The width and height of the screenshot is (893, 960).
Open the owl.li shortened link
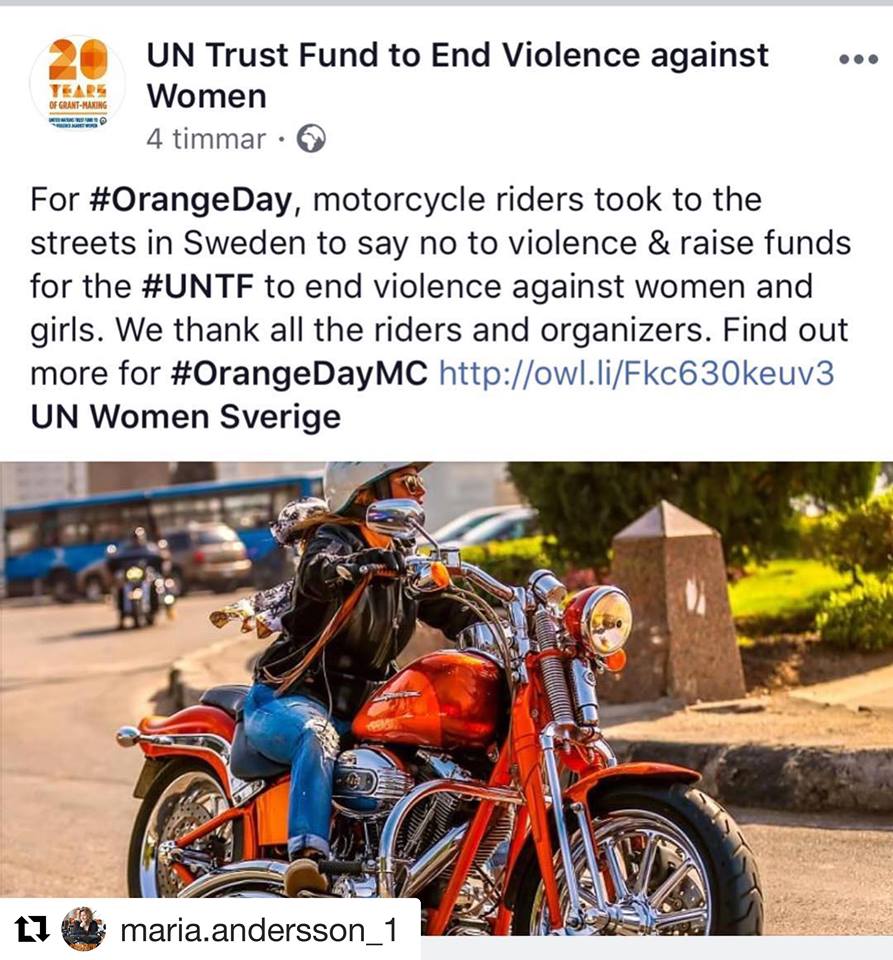pos(637,373)
